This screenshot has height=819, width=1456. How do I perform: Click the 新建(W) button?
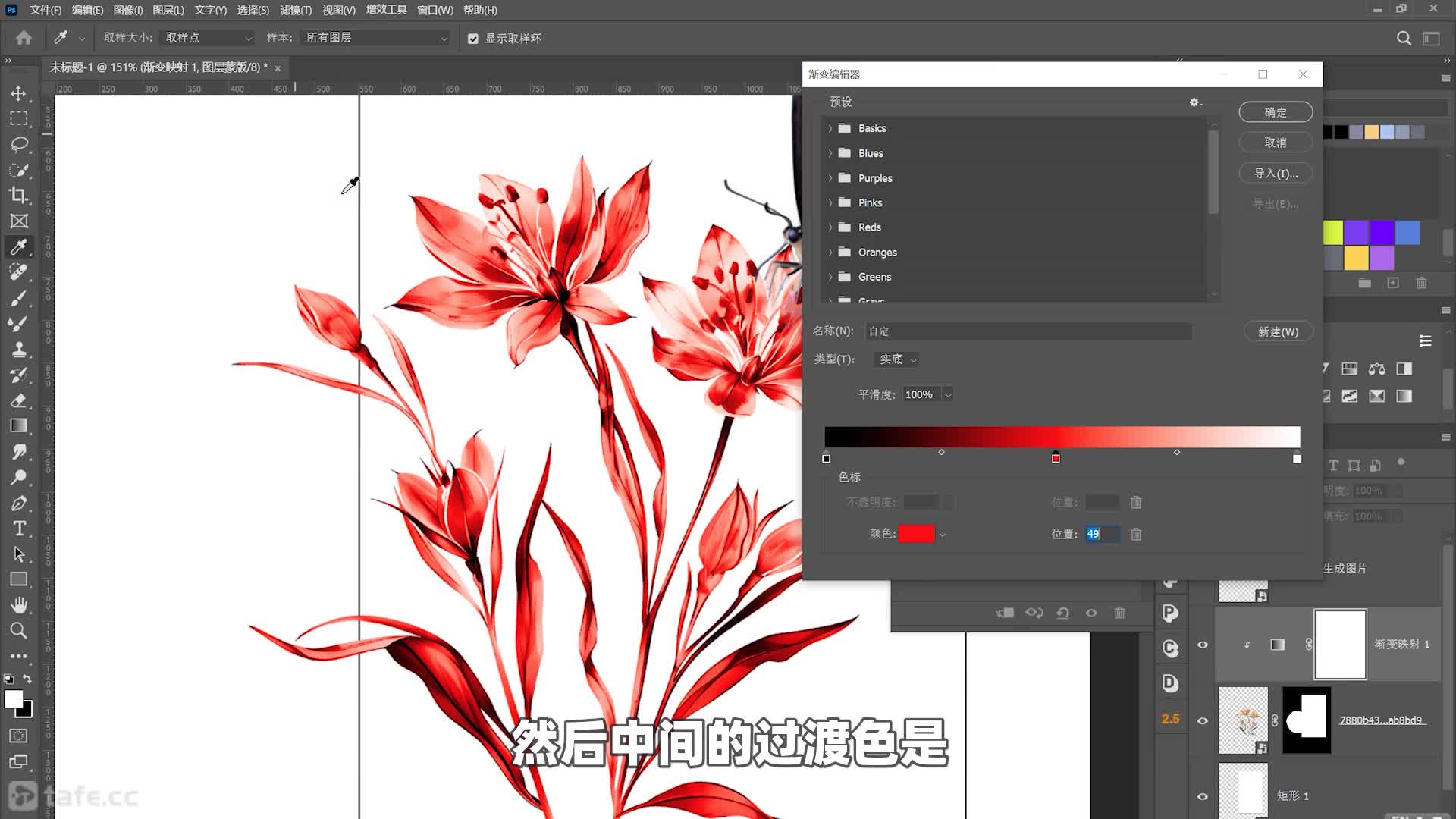point(1278,331)
